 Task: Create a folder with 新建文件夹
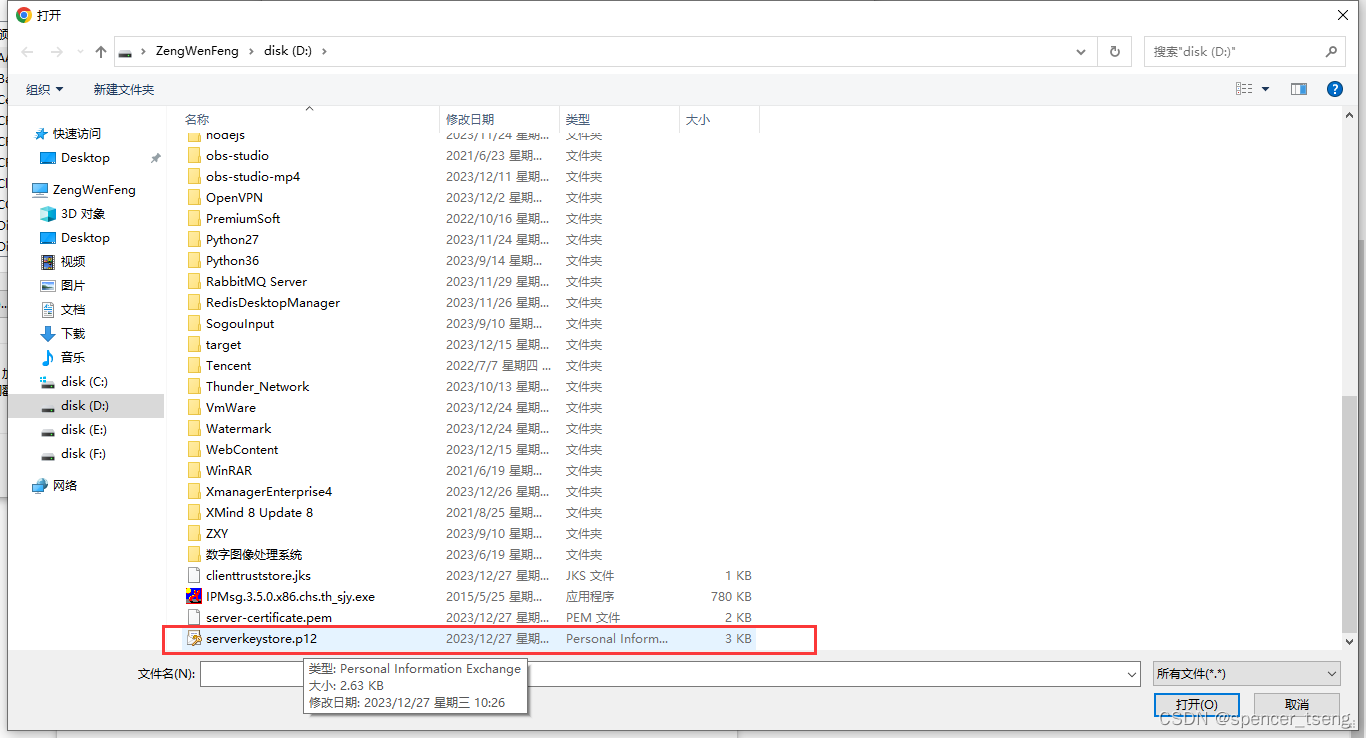[124, 89]
